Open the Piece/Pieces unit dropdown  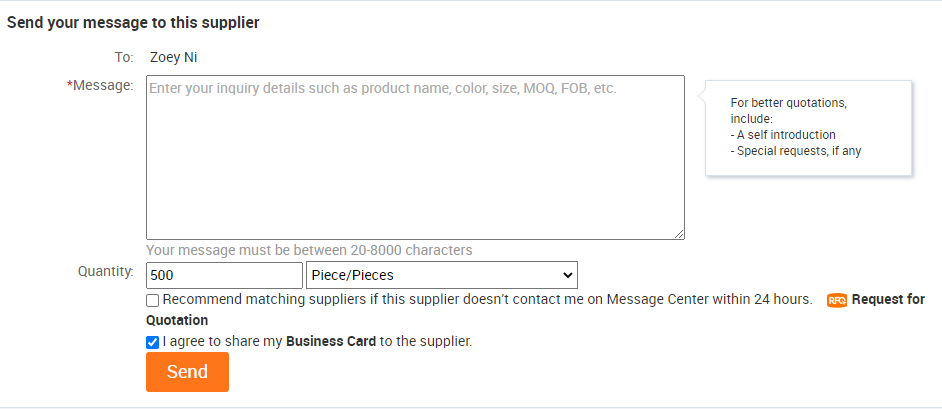441,275
